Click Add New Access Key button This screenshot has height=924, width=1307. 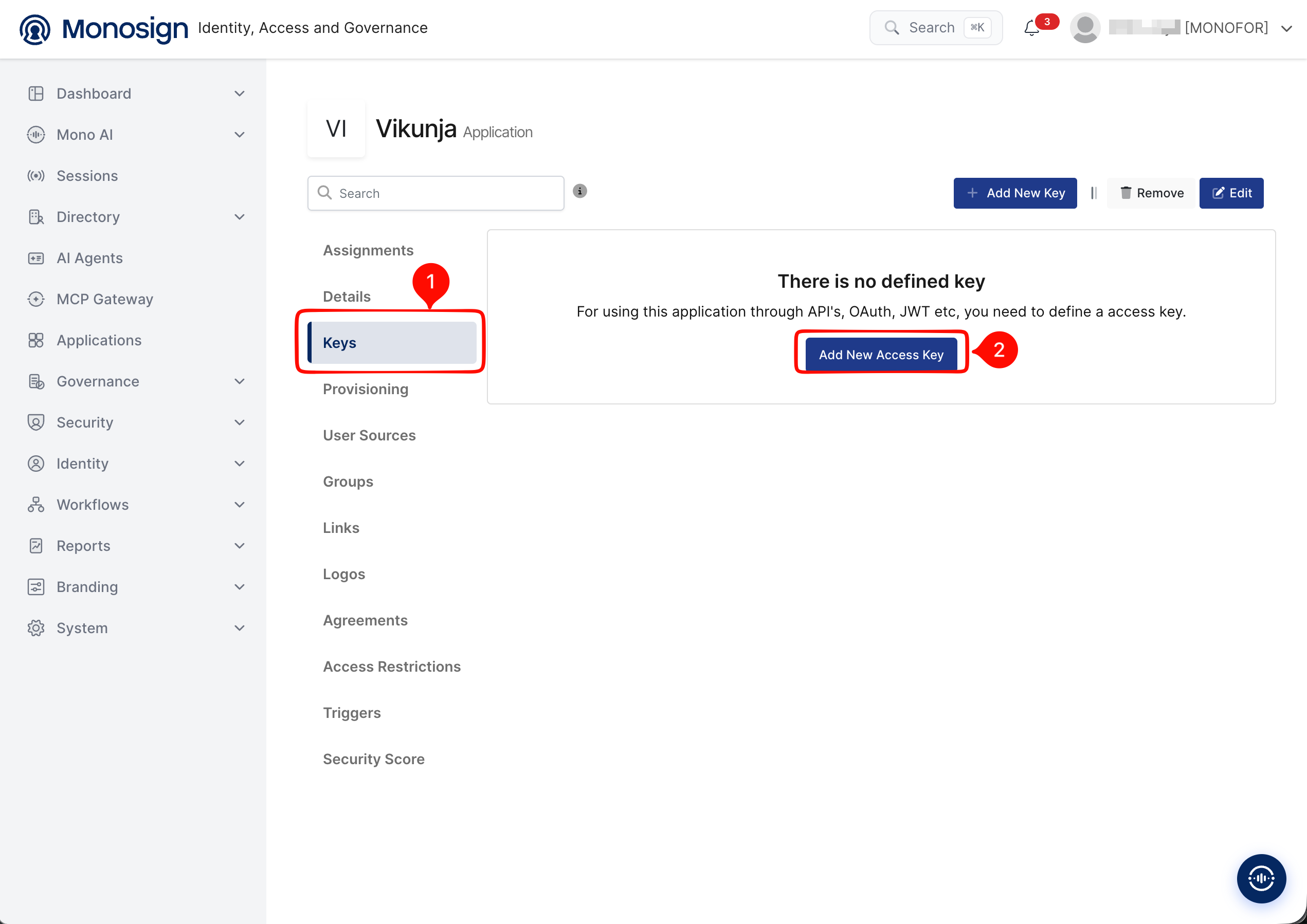881,355
